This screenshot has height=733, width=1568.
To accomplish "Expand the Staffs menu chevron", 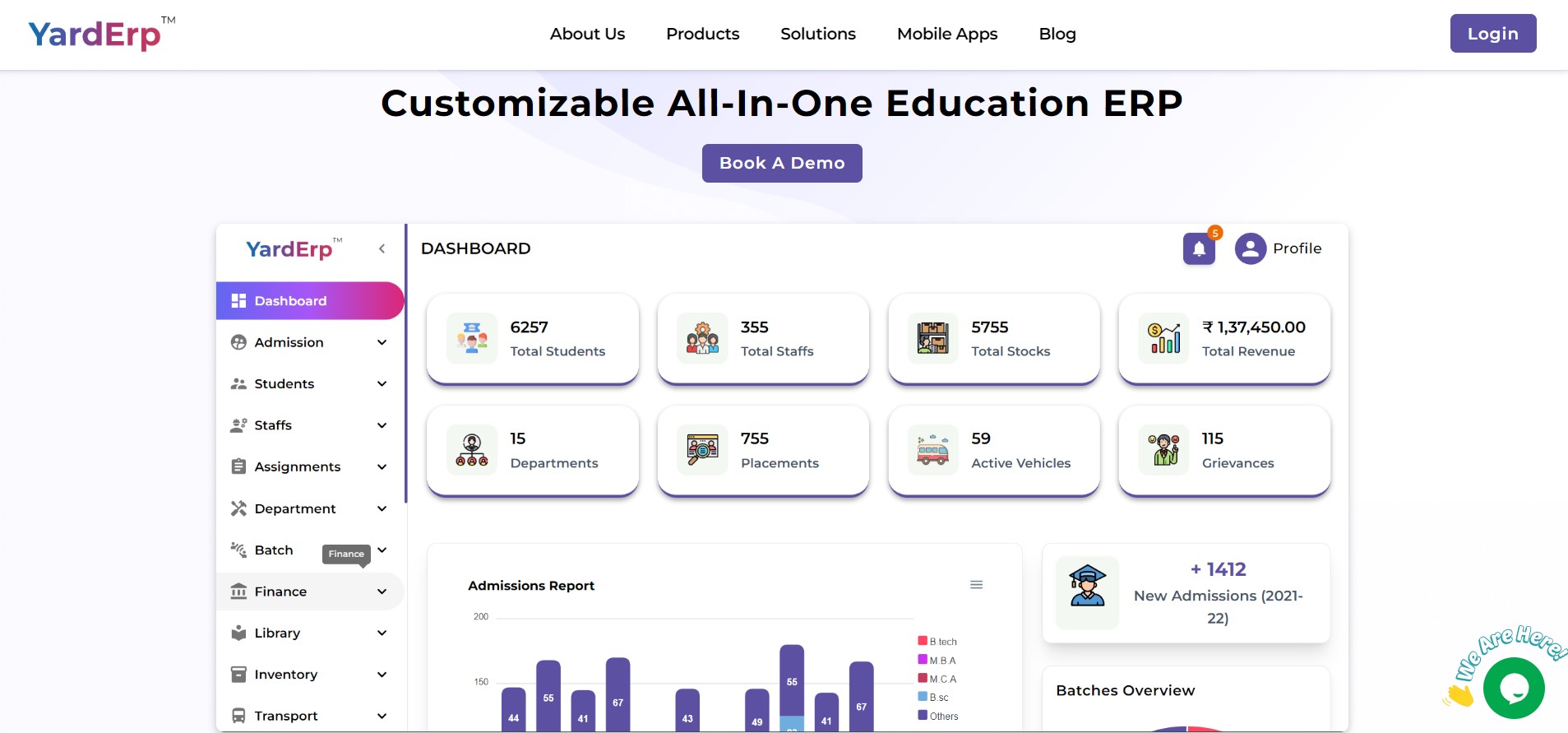I will pos(382,425).
